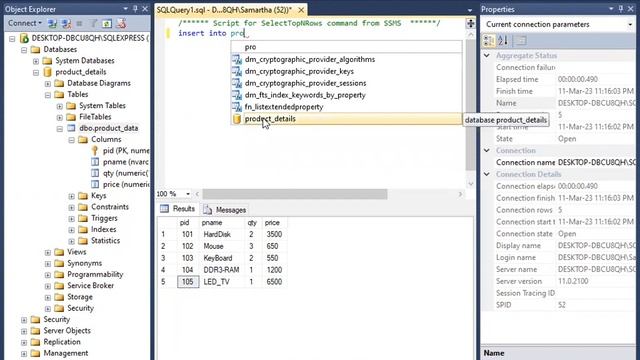The width and height of the screenshot is (640, 360).
Task: Click the Indexes folder icon
Action: click(83, 229)
